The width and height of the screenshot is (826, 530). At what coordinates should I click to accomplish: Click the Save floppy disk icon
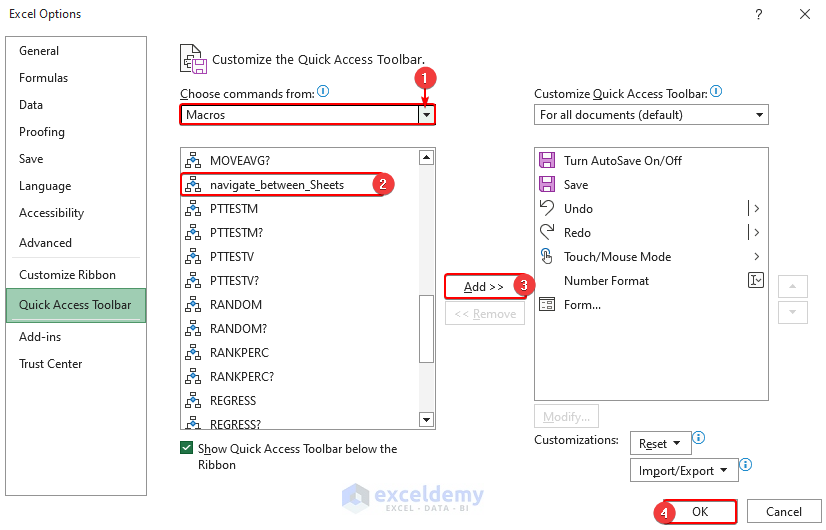pyautogui.click(x=547, y=184)
